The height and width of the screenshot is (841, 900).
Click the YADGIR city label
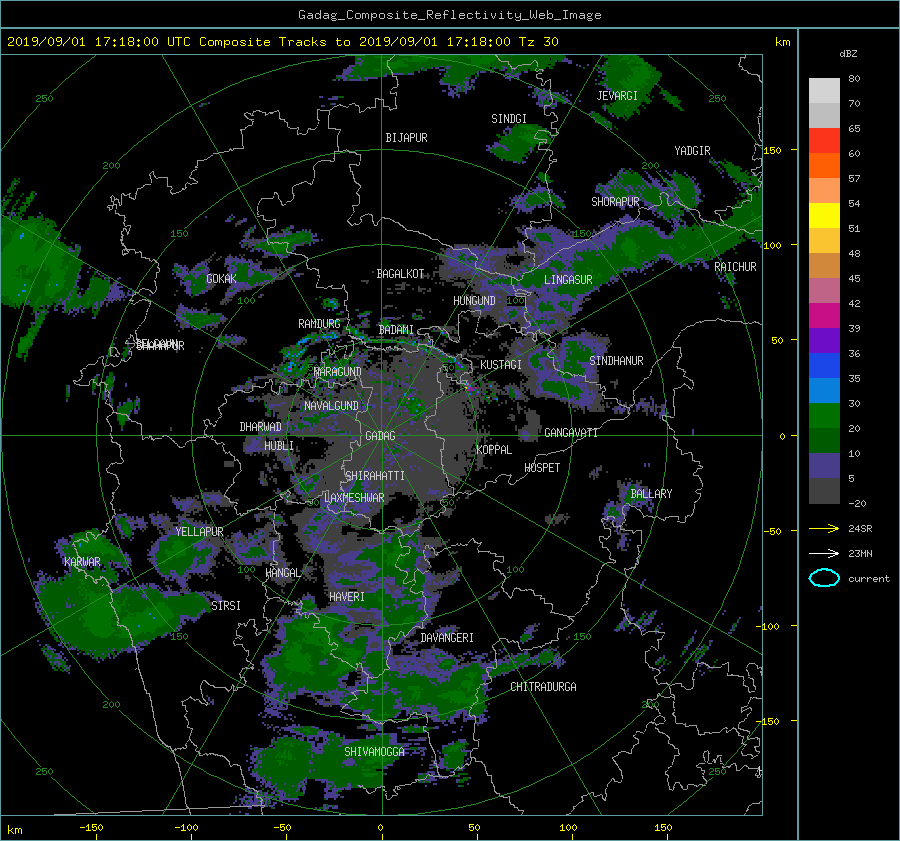click(x=692, y=151)
